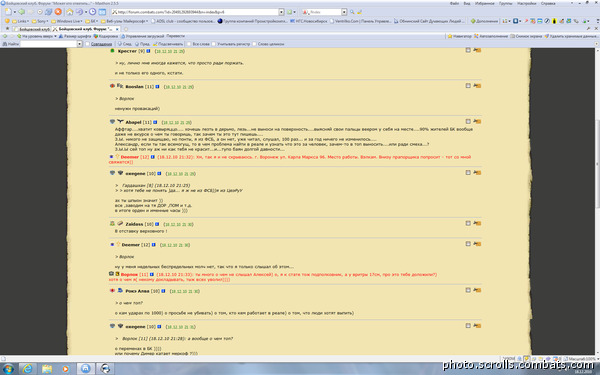Open the Links favorites folder dropdown
600x375 pixels.
(21, 21)
